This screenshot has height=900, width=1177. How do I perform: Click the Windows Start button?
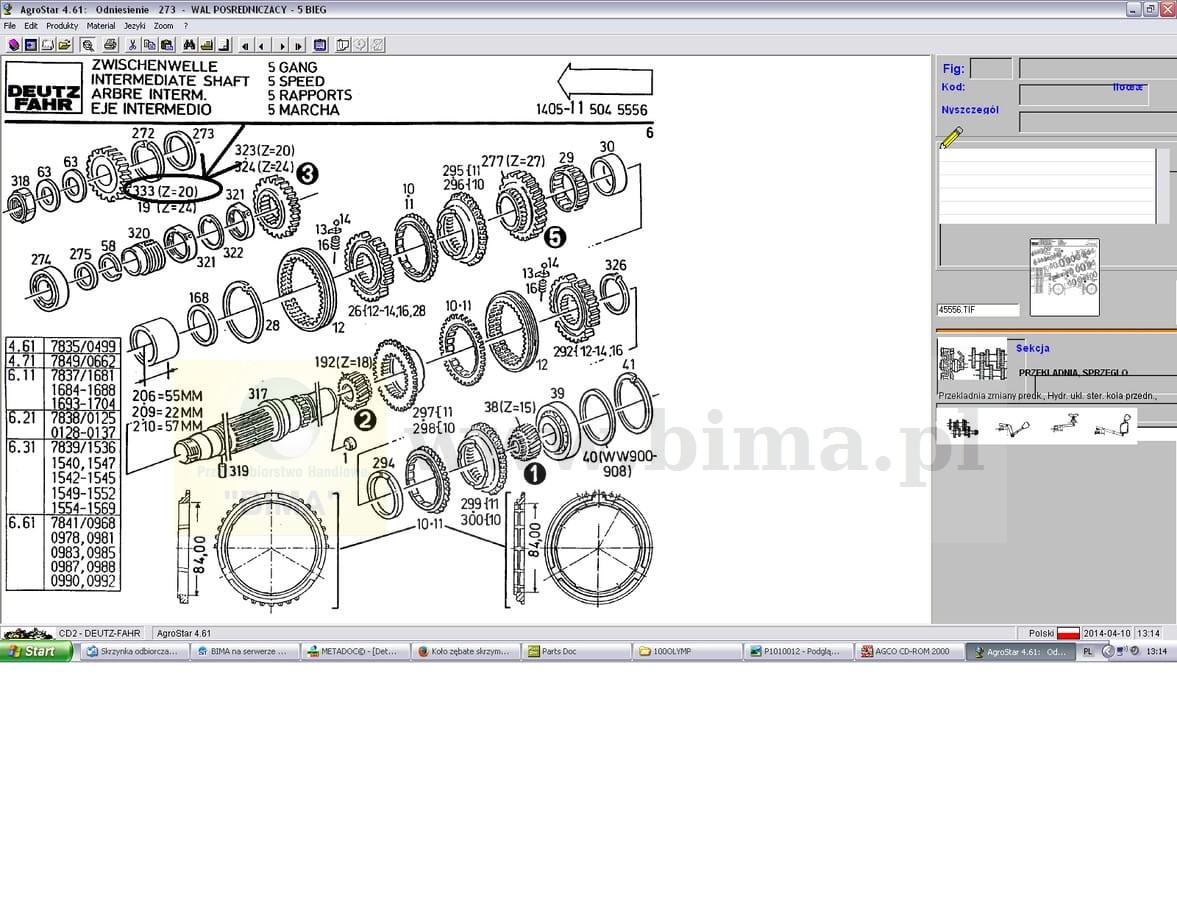point(37,651)
